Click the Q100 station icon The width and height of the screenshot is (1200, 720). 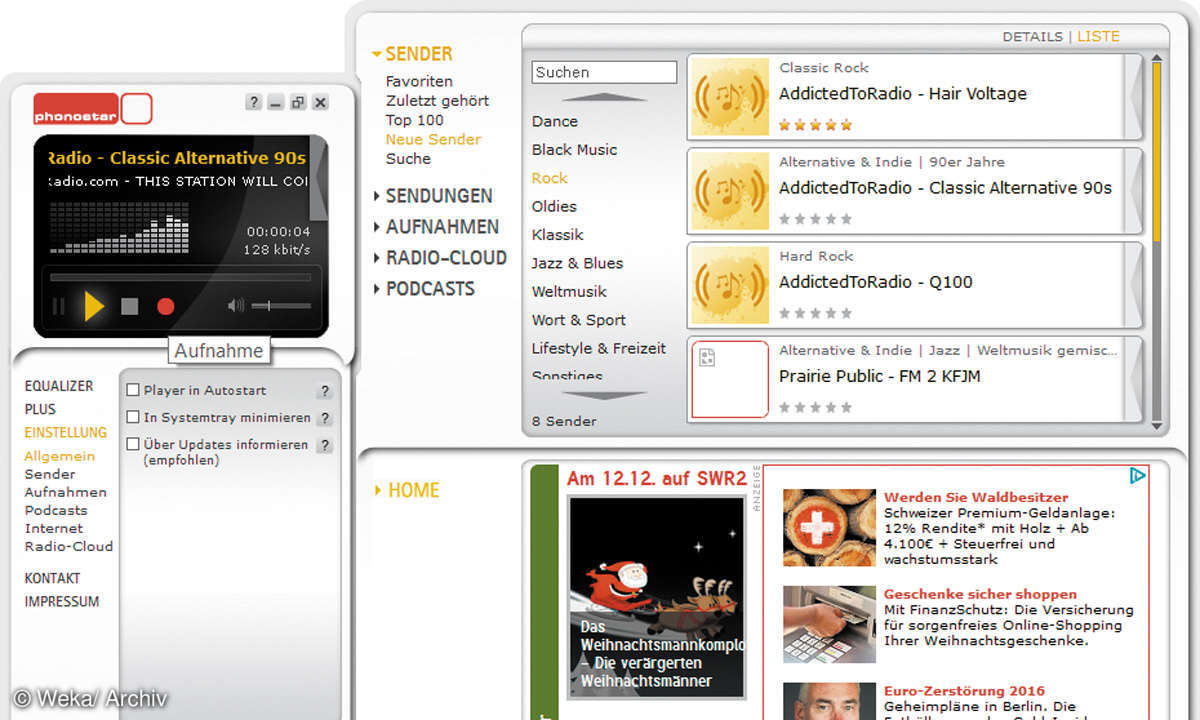pos(728,284)
